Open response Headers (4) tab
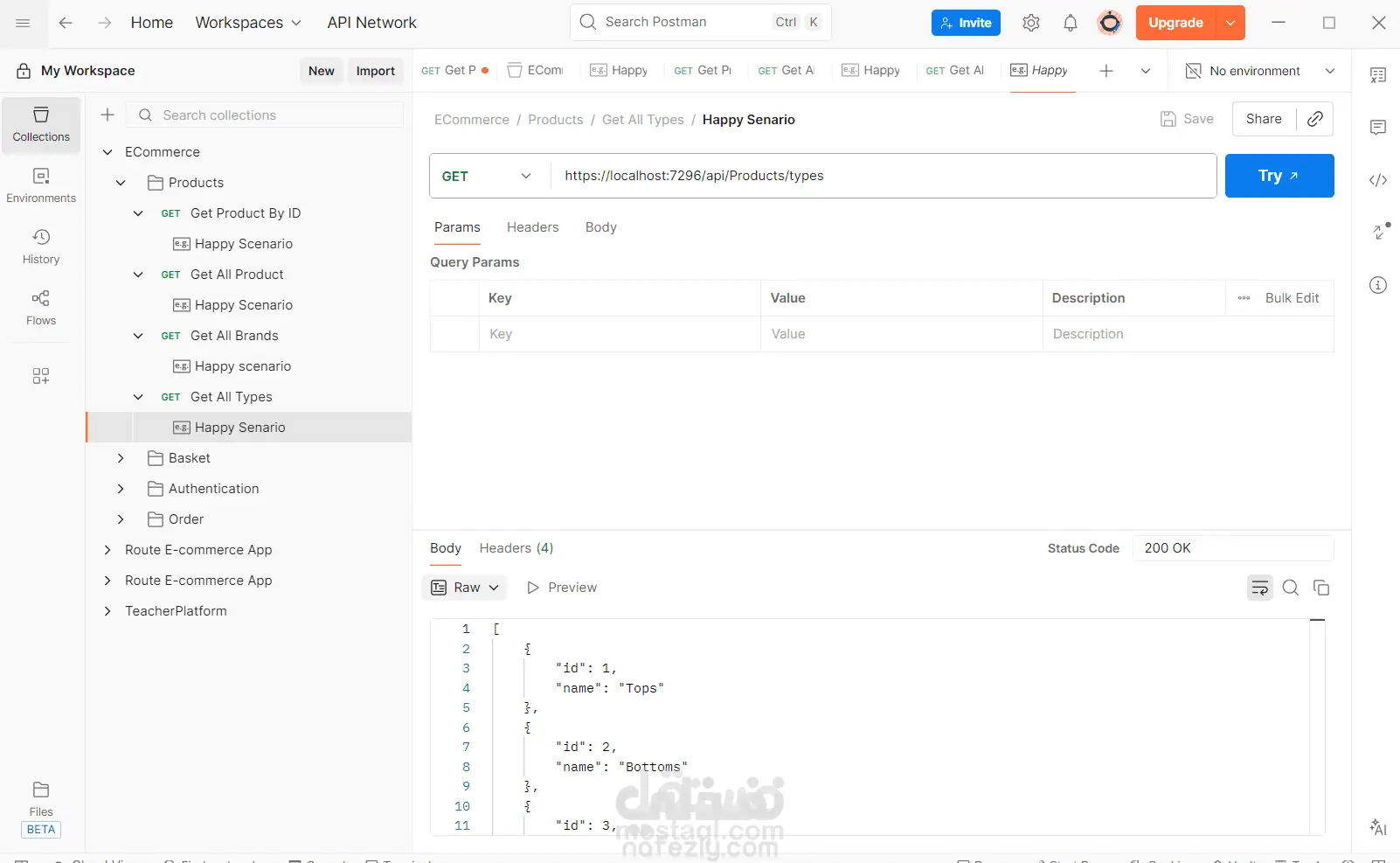The height and width of the screenshot is (863, 1400). (x=516, y=548)
